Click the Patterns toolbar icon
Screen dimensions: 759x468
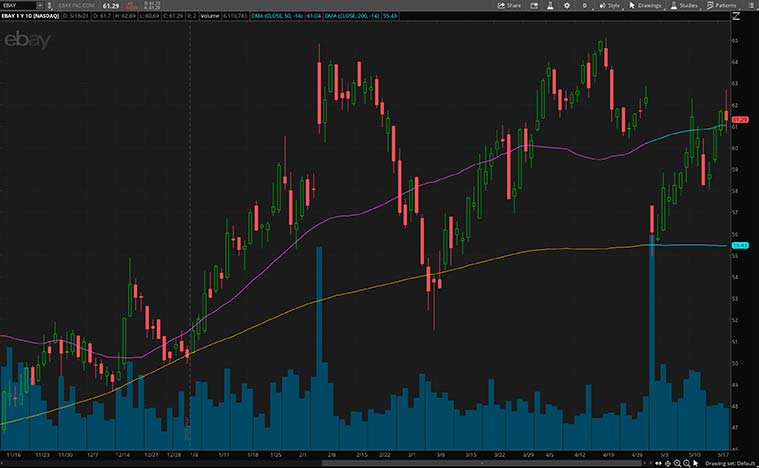point(709,5)
